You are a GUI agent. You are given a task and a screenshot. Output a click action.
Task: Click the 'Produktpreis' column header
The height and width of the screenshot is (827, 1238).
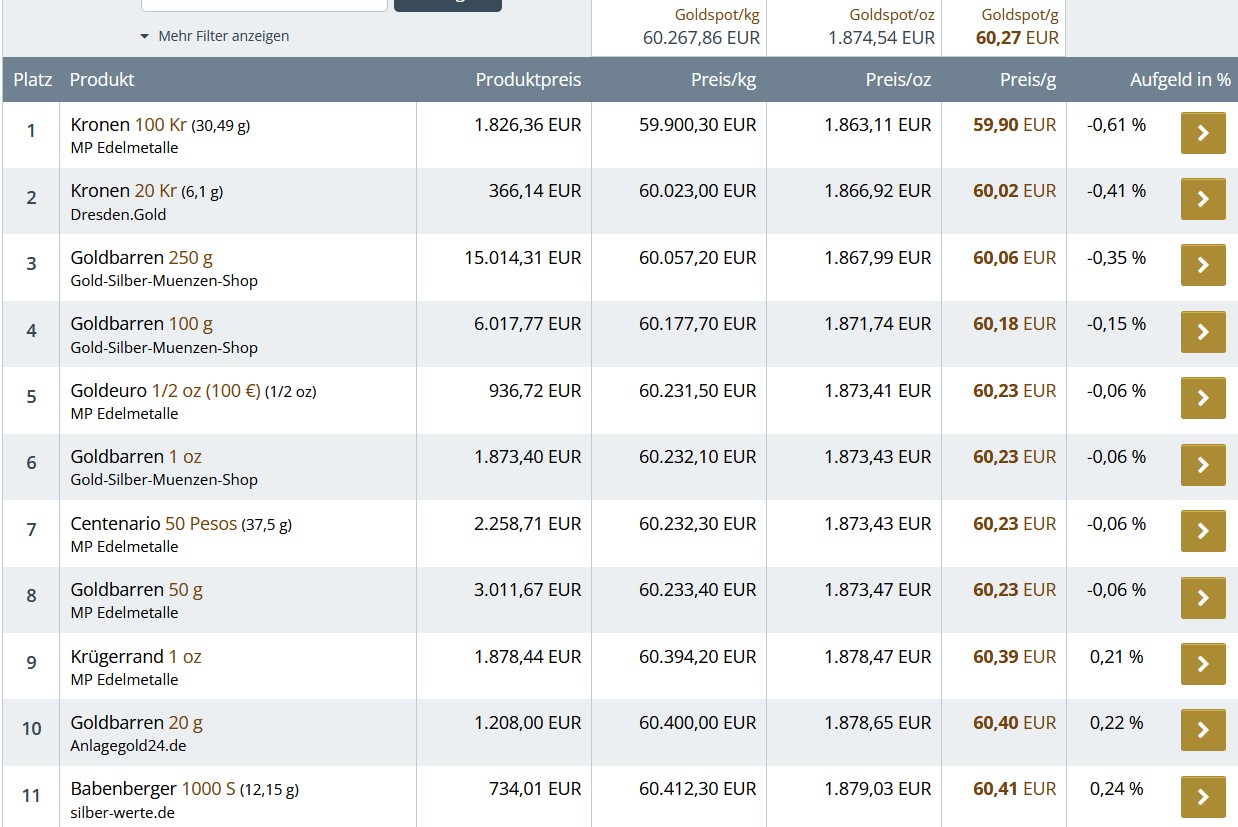[528, 80]
